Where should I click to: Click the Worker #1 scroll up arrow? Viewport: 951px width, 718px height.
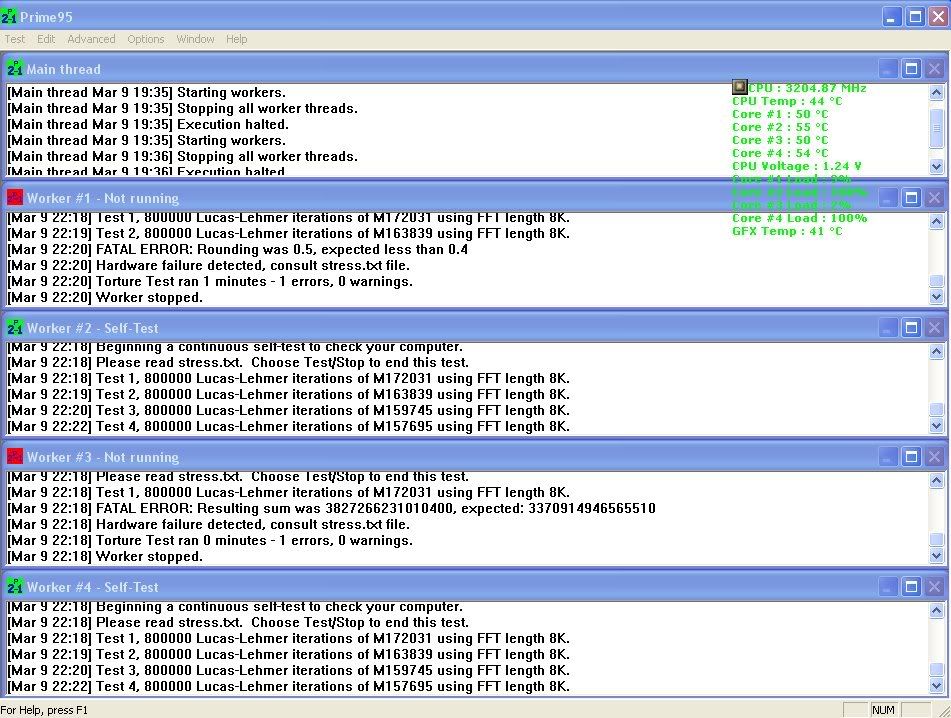(936, 222)
